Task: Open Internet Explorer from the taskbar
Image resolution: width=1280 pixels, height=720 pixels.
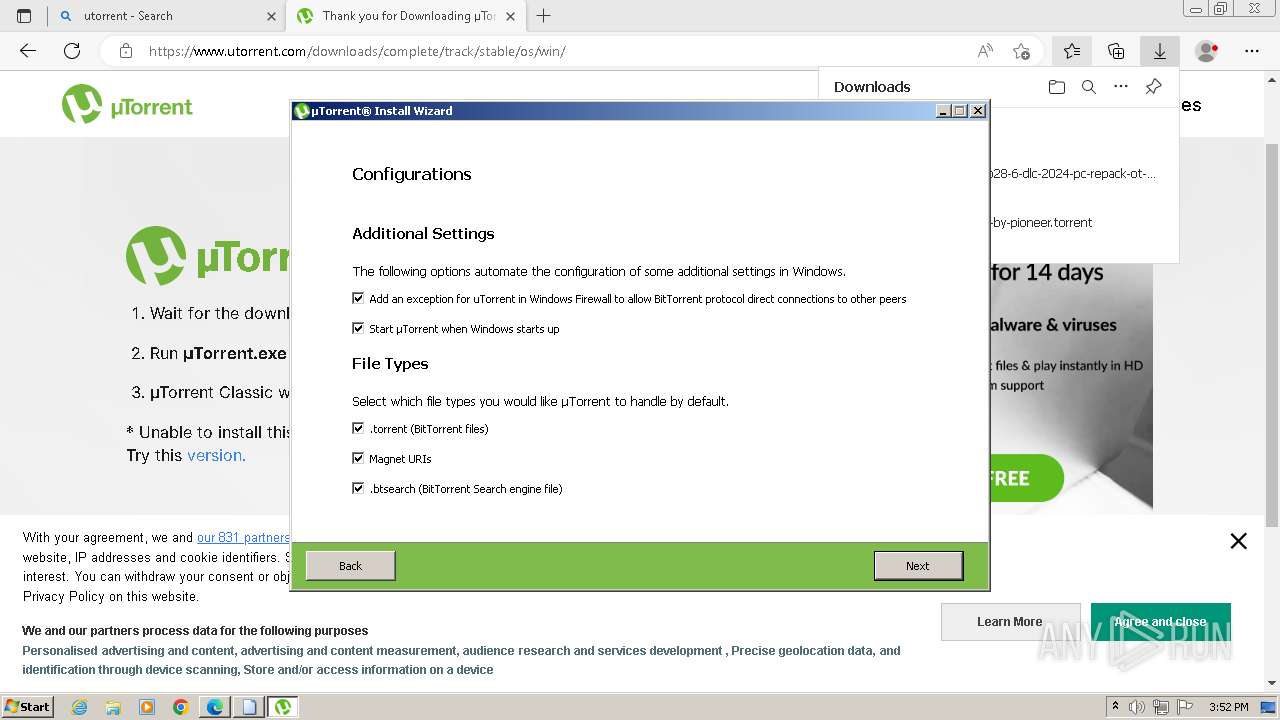Action: [x=79, y=707]
